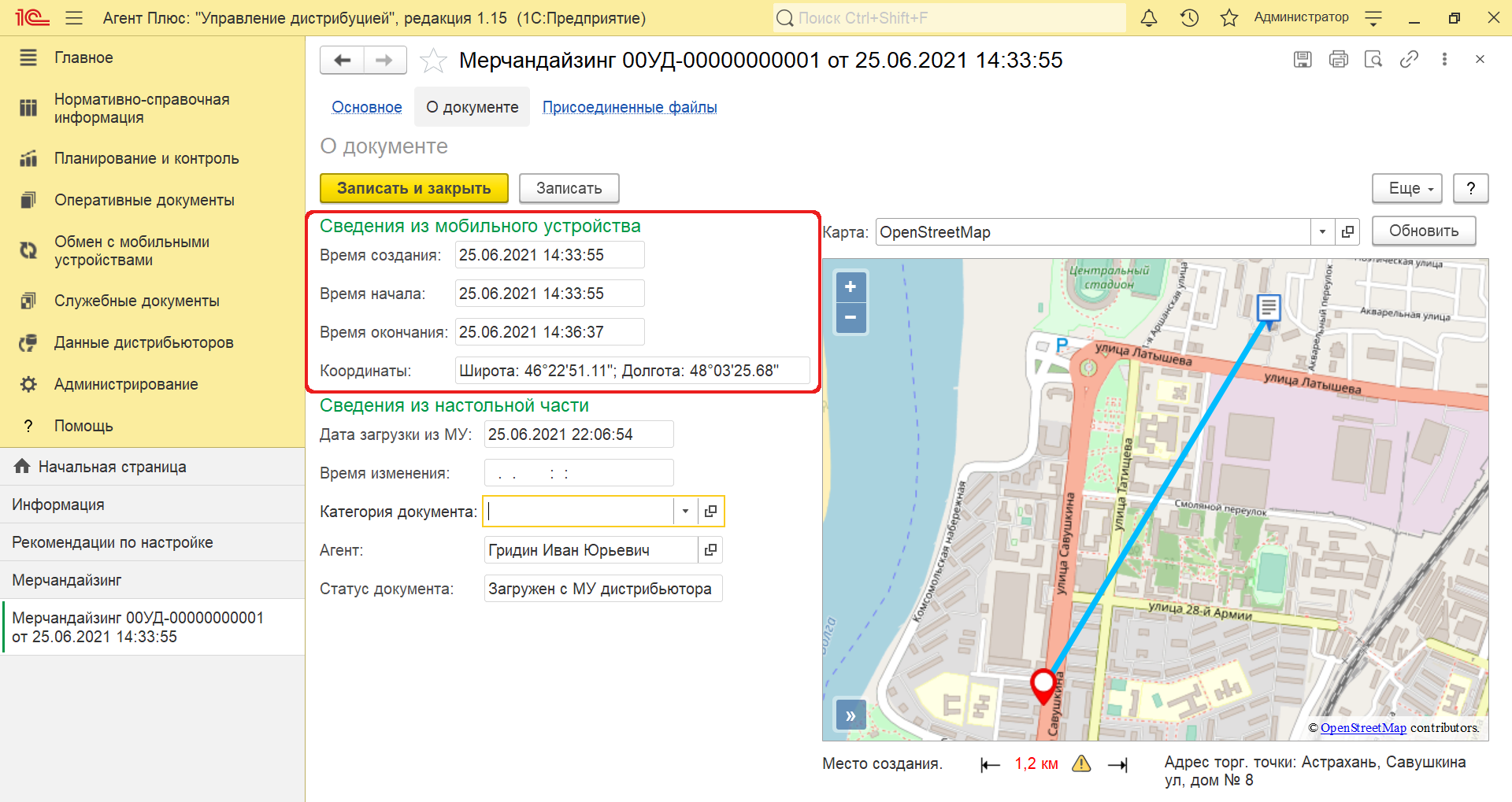Click Записать и закрыть button

pyautogui.click(x=414, y=188)
